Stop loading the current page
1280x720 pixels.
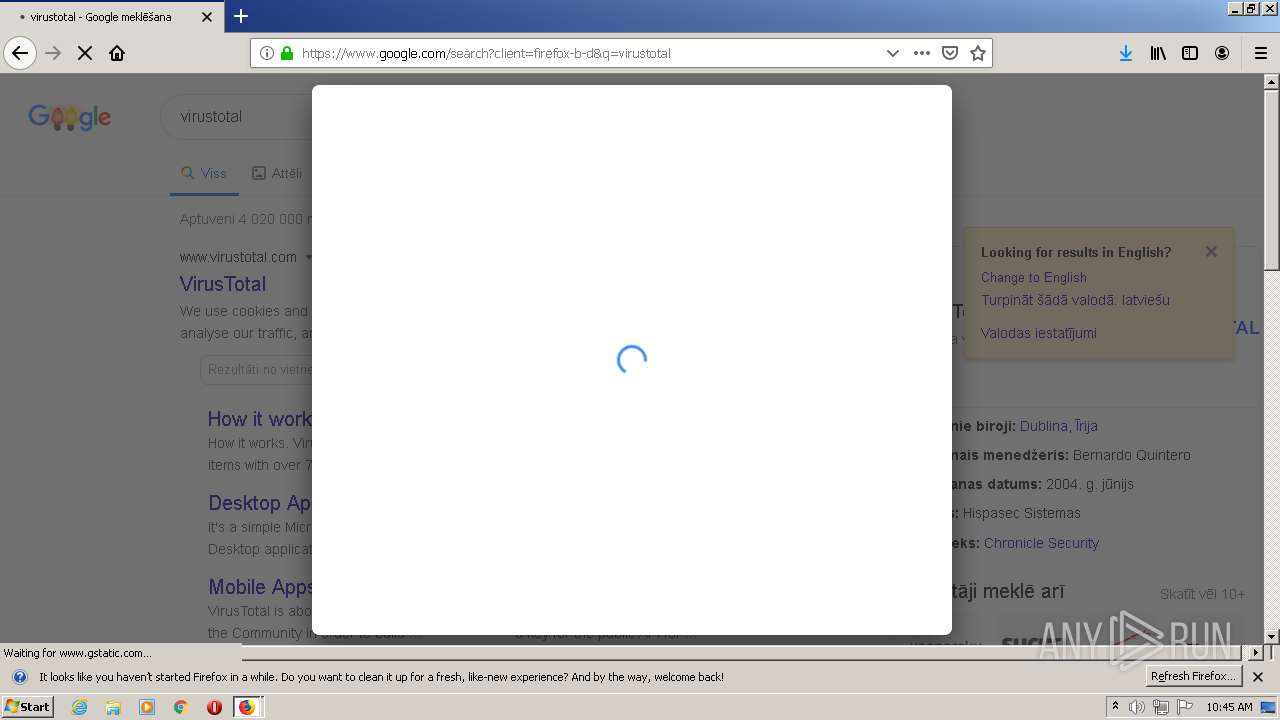tap(85, 53)
